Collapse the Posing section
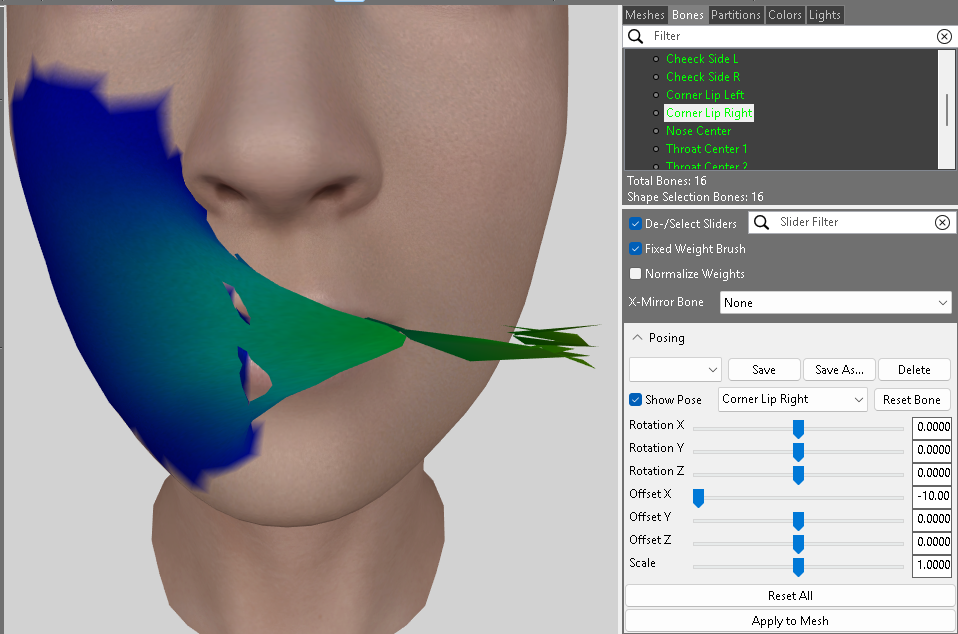Screen dimensions: 958x634 [637, 338]
